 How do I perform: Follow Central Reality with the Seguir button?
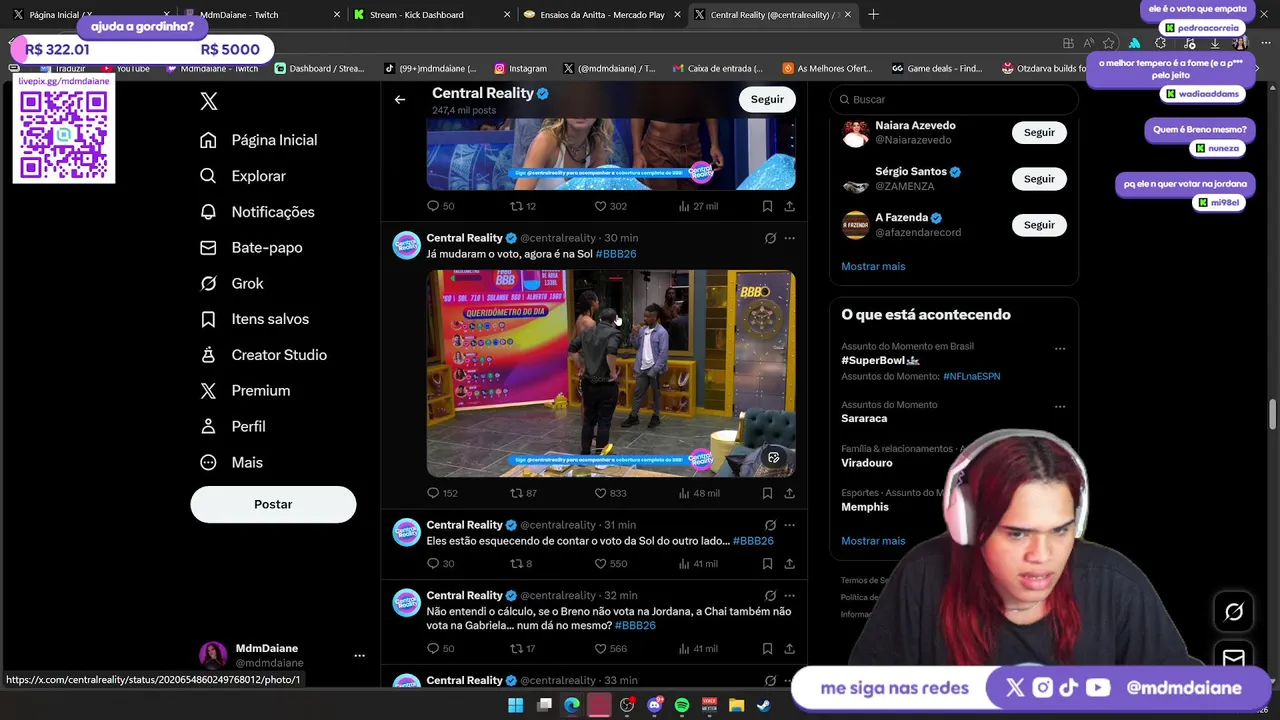tap(767, 99)
